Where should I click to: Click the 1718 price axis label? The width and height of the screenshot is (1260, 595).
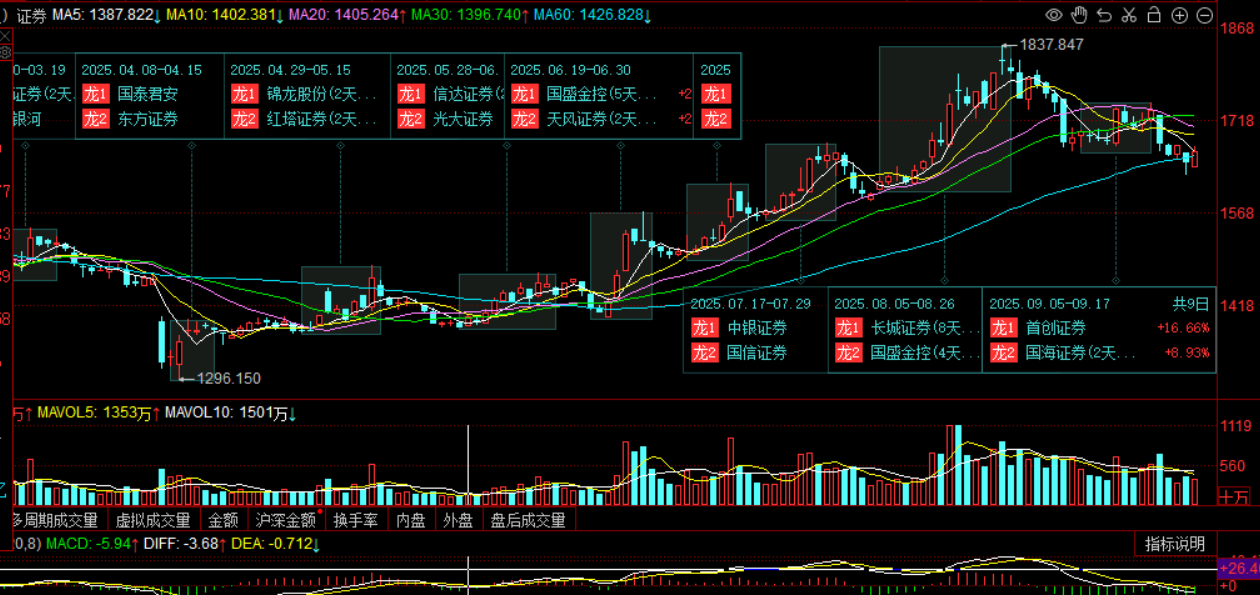tap(1237, 120)
